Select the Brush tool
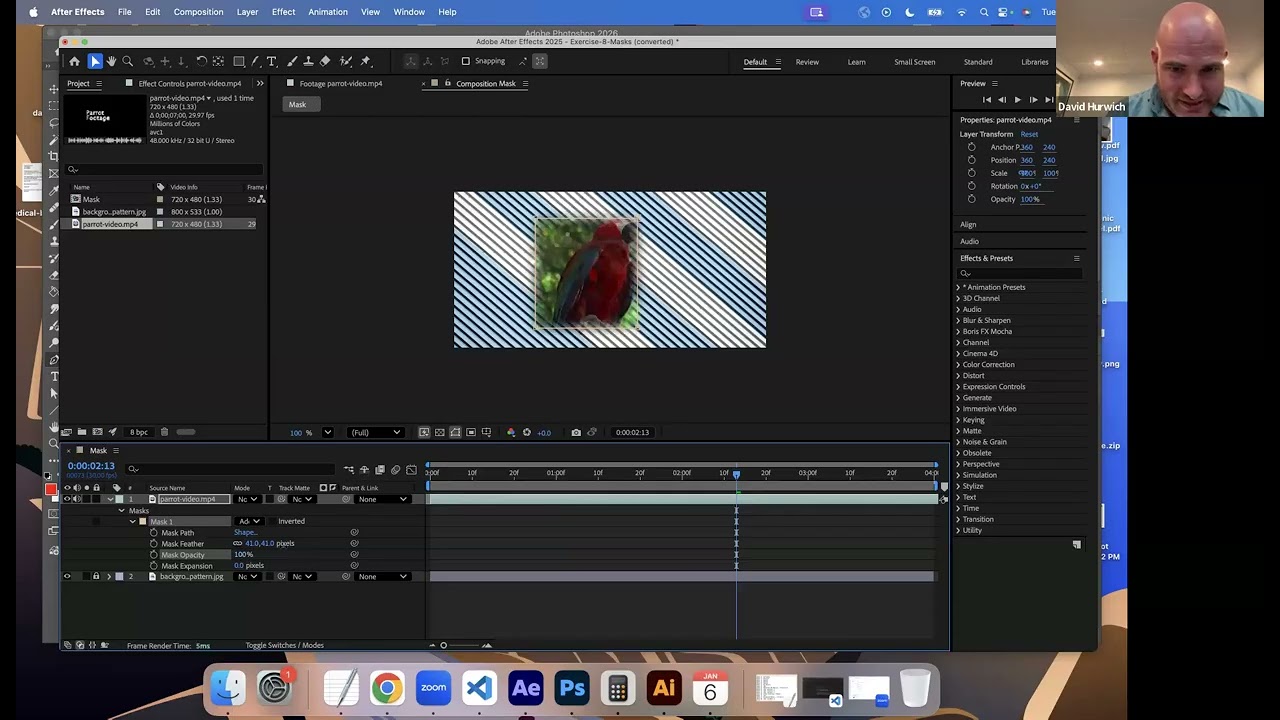Image resolution: width=1280 pixels, height=720 pixels. point(291,61)
